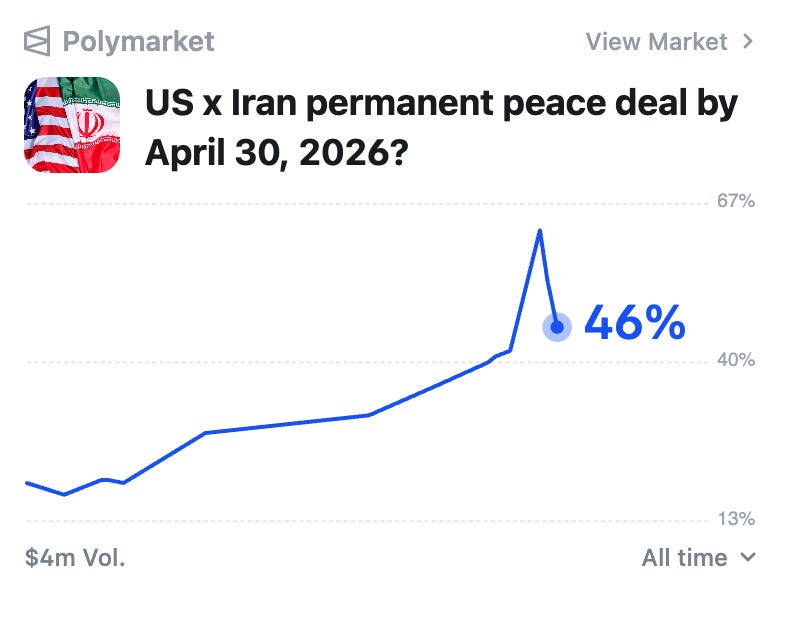
Task: Click the 40% axis label
Action: 736,359
